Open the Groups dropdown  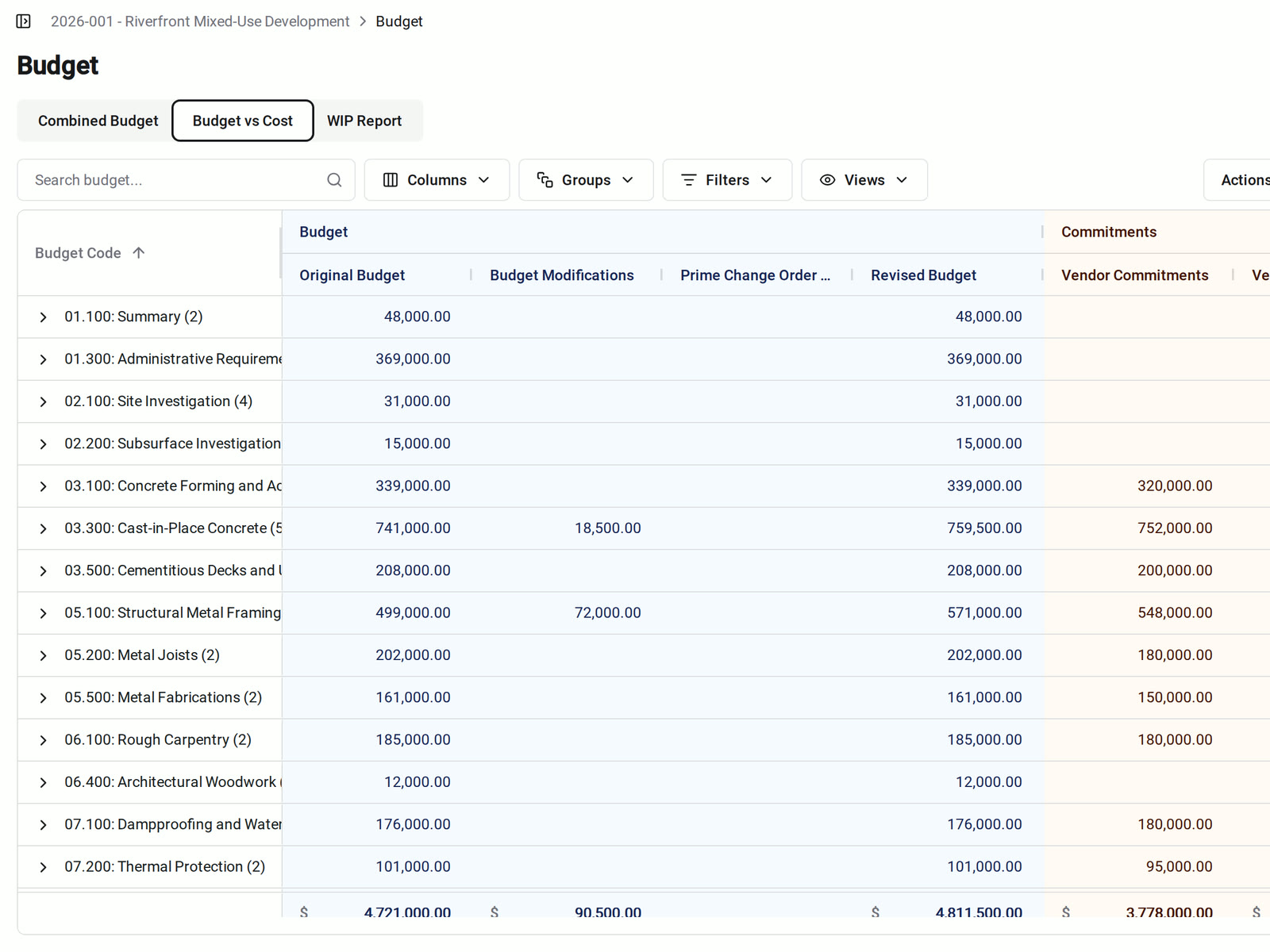coord(586,180)
